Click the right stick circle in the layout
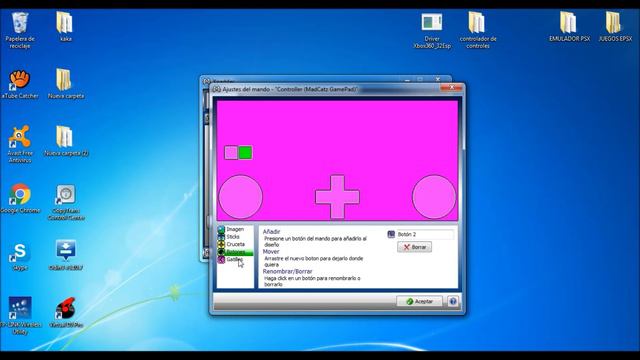This screenshot has width=640, height=360. tap(434, 197)
